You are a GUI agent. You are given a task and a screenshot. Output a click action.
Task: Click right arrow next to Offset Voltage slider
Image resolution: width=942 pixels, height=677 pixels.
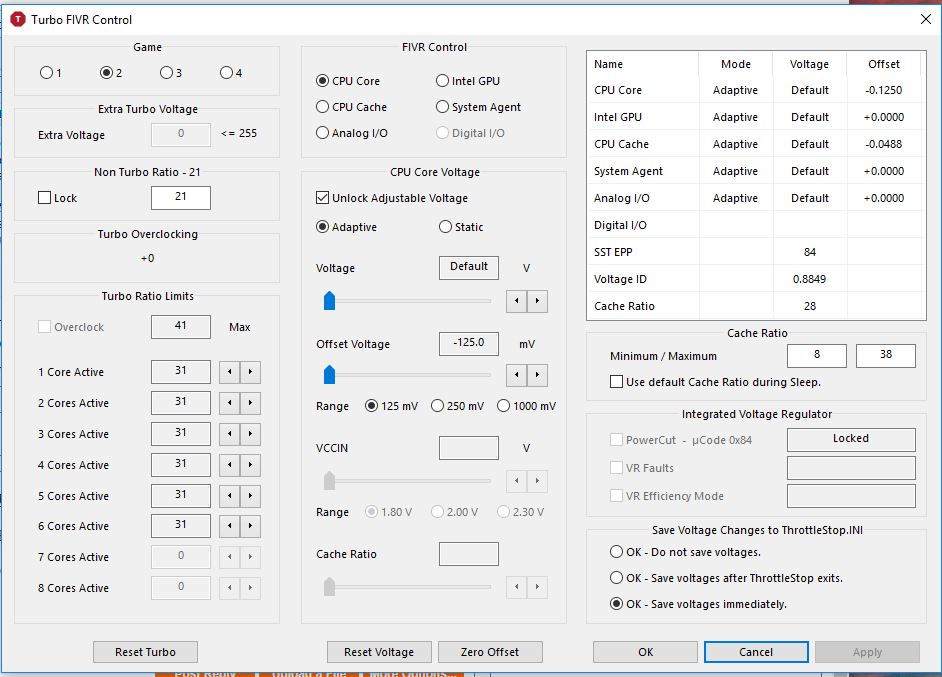(x=538, y=376)
